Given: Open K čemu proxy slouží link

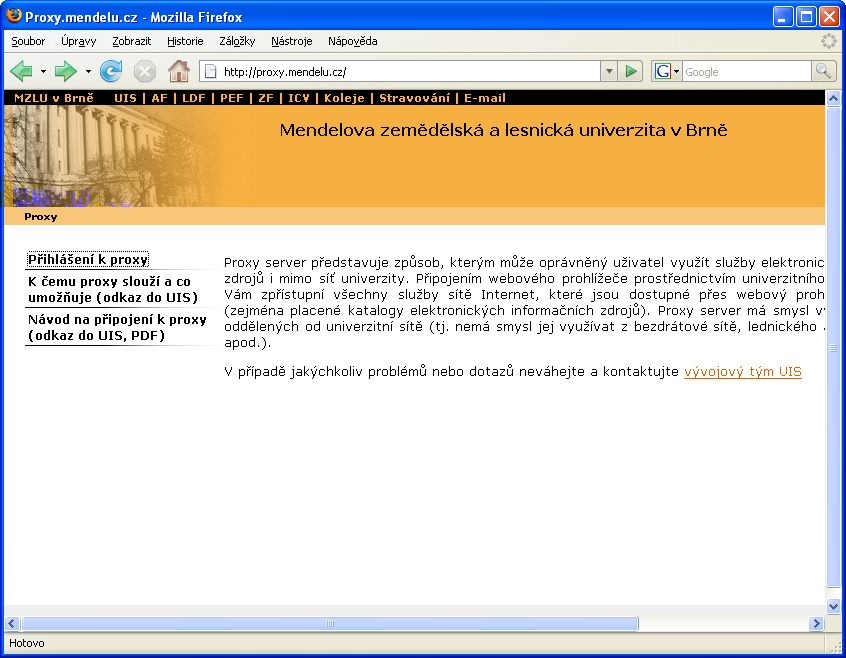Looking at the screenshot, I should pos(113,289).
